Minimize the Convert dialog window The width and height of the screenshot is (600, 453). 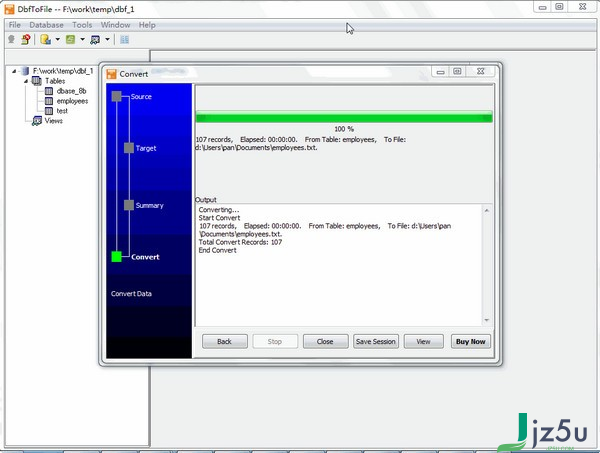coord(440,71)
